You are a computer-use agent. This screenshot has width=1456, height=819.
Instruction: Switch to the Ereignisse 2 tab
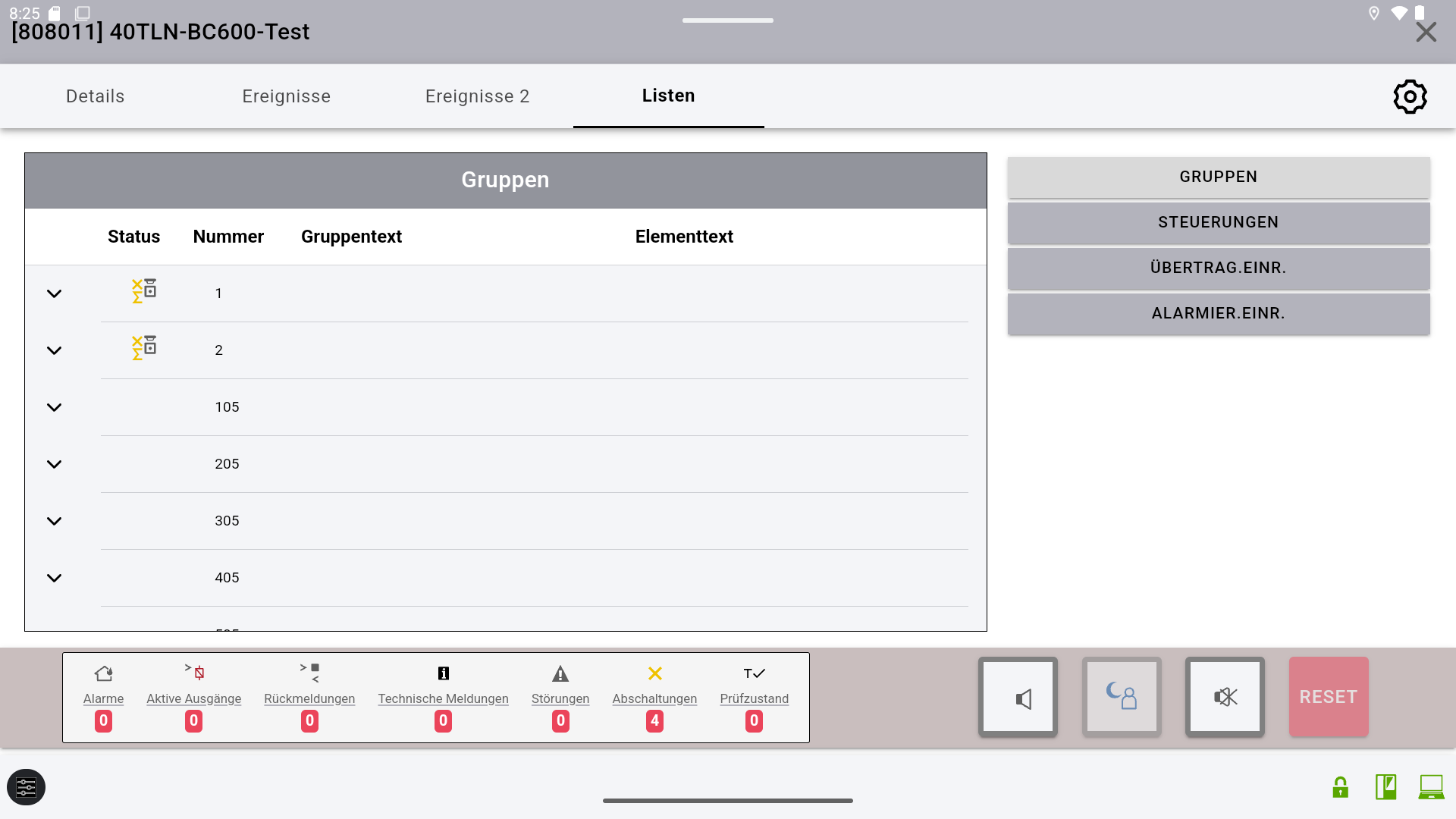[477, 96]
